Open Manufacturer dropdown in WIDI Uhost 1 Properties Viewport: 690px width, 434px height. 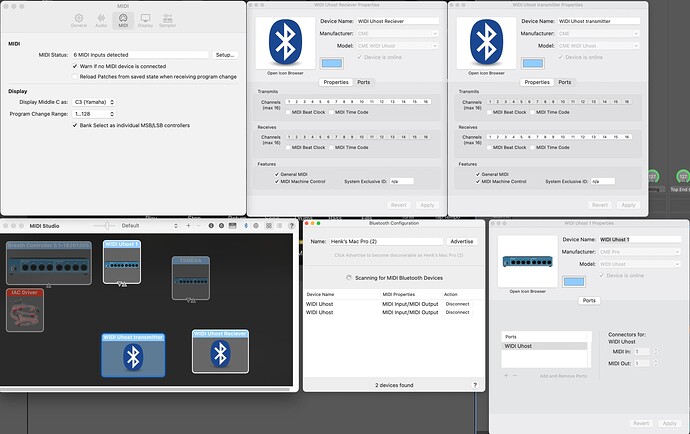[640, 252]
